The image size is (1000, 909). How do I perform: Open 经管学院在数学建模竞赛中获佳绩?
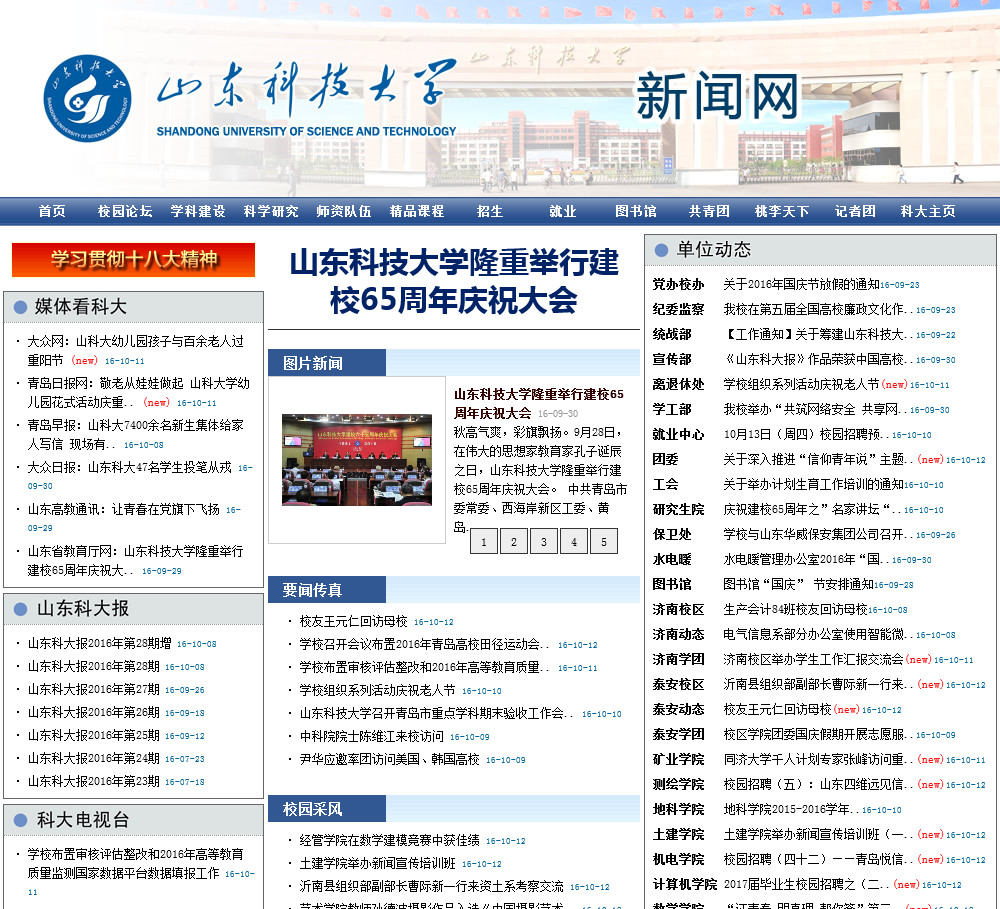click(390, 840)
